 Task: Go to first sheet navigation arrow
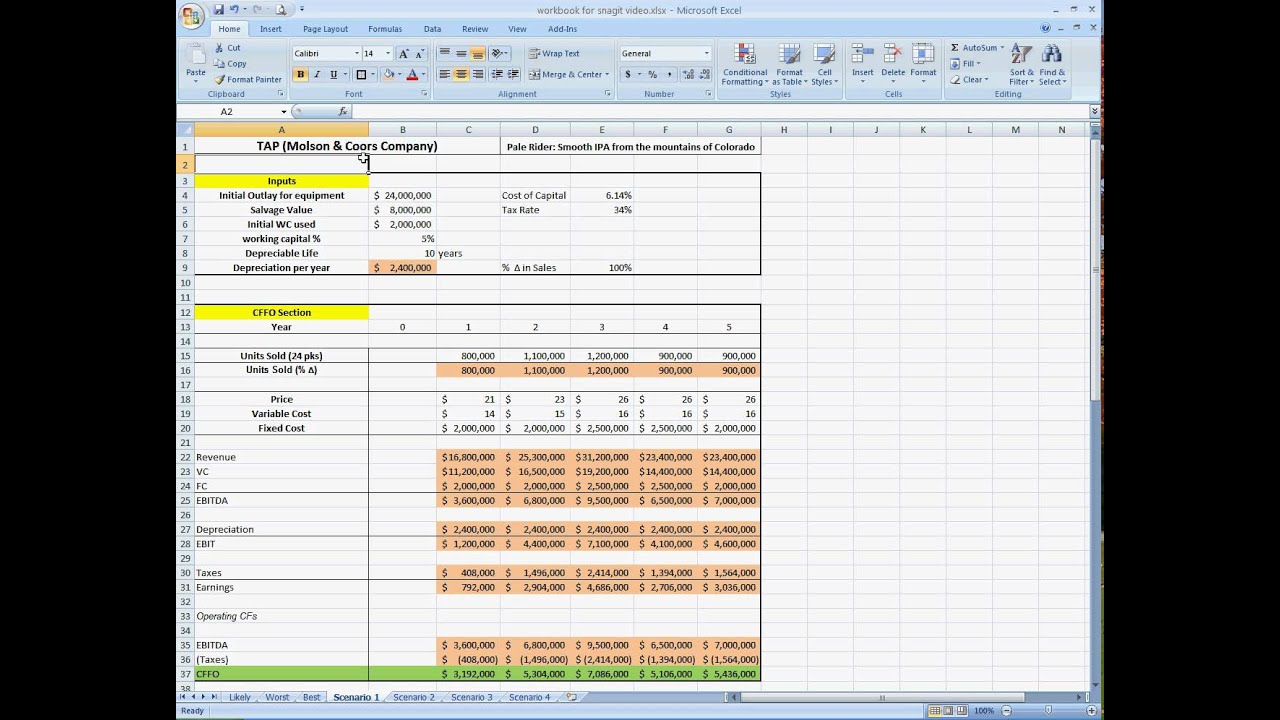click(183, 697)
